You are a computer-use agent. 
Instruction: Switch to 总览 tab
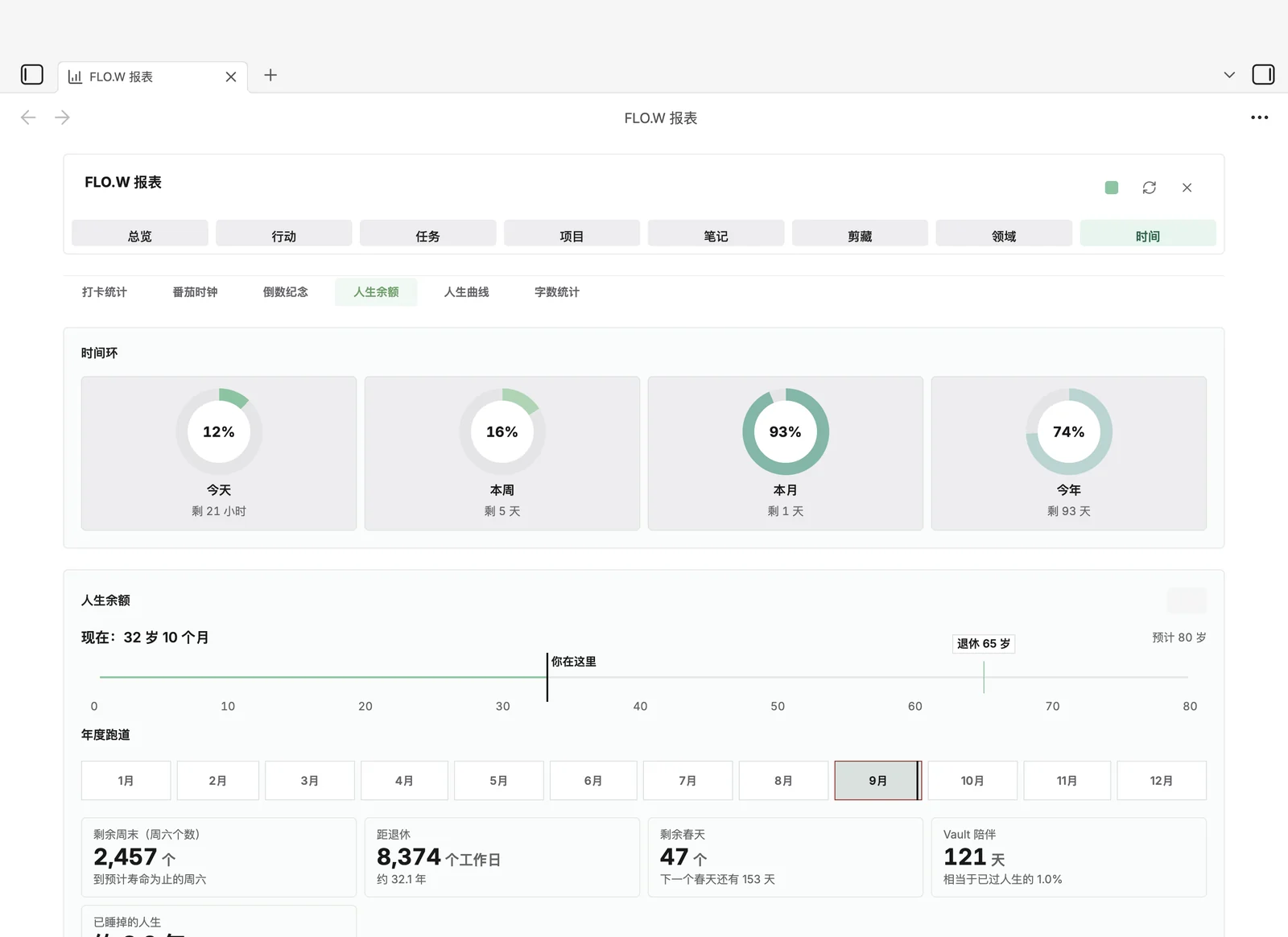pyautogui.click(x=140, y=233)
